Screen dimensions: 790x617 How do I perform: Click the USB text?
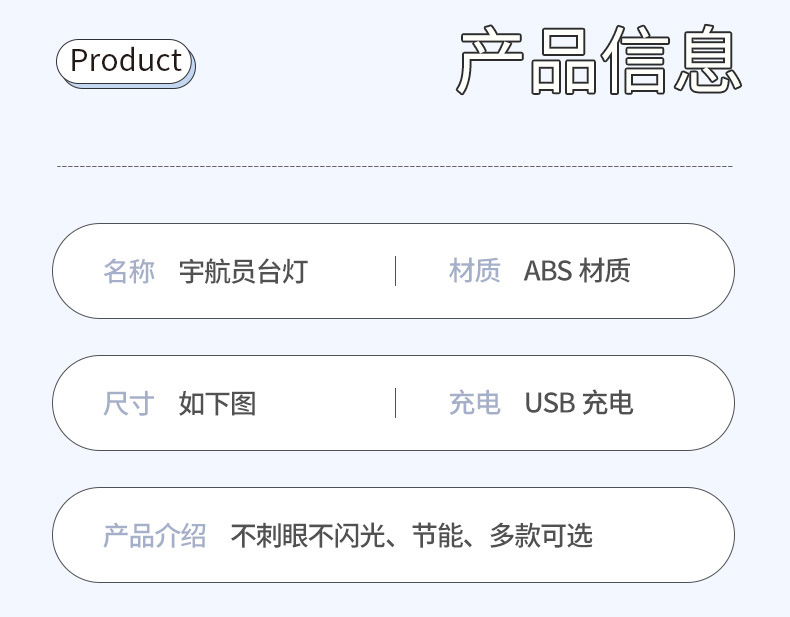click(x=548, y=403)
